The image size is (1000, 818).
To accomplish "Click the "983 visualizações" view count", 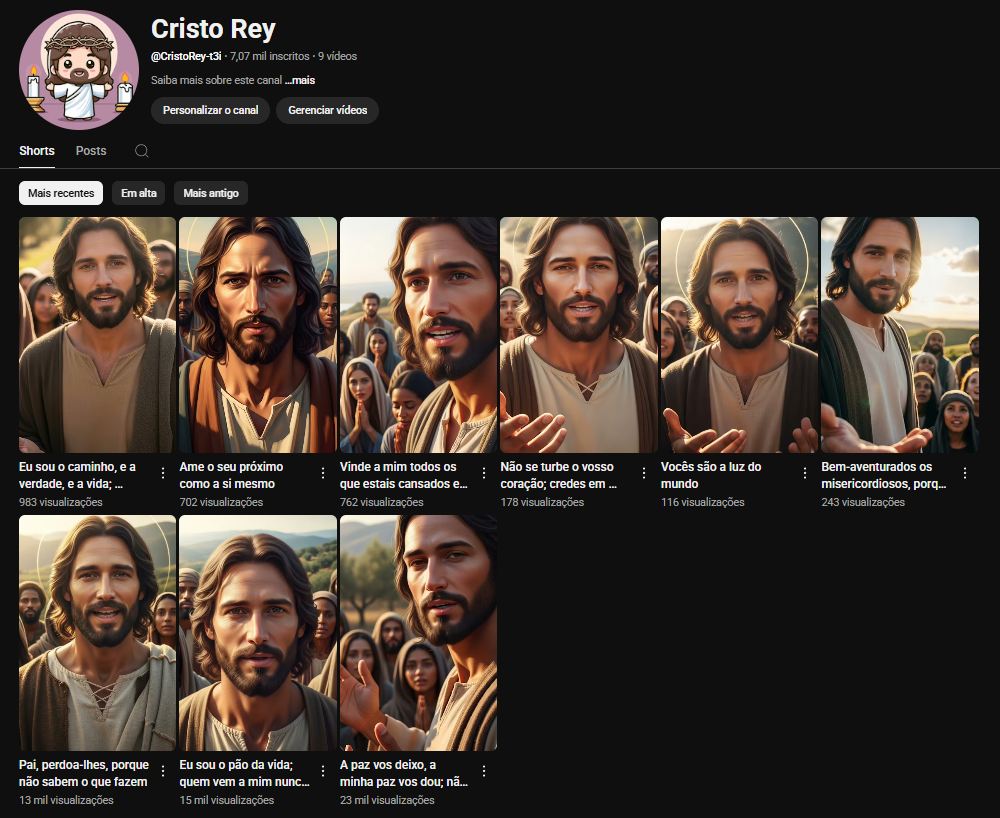I will (61, 502).
